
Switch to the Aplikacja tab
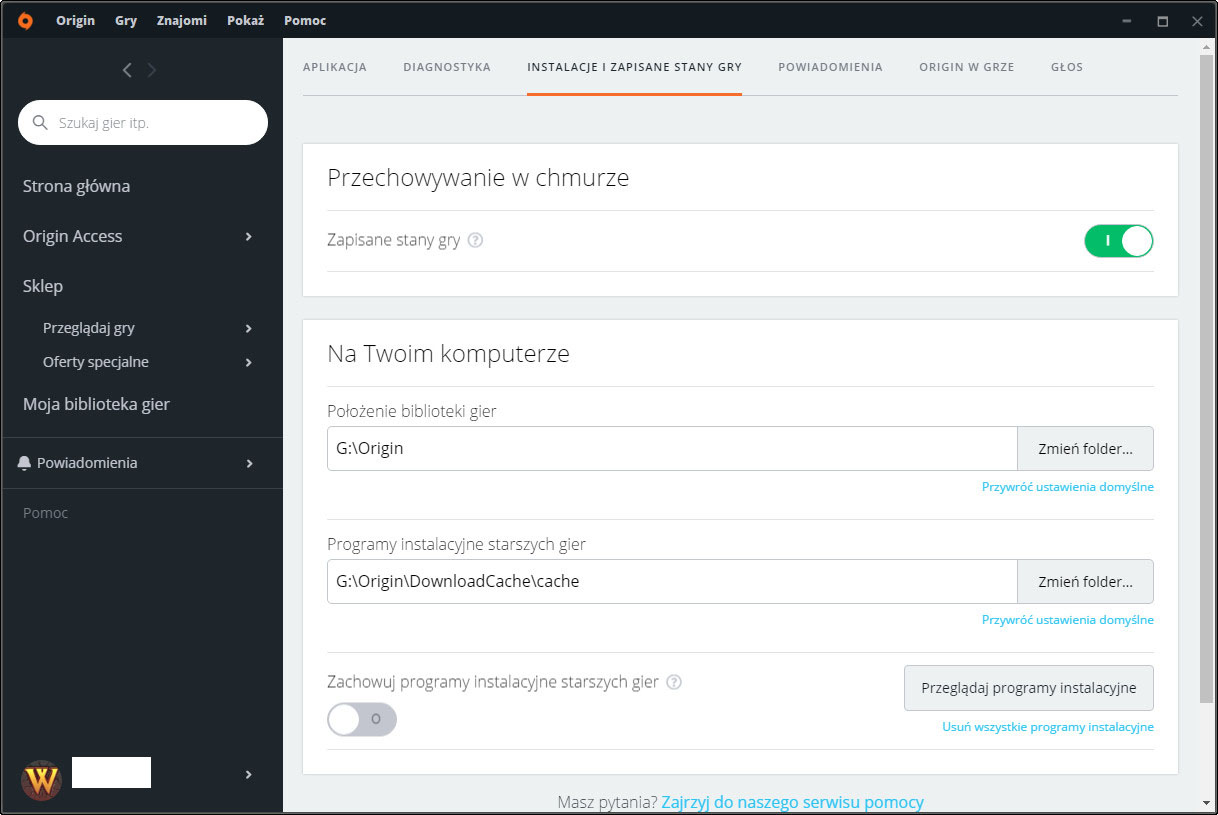[335, 67]
